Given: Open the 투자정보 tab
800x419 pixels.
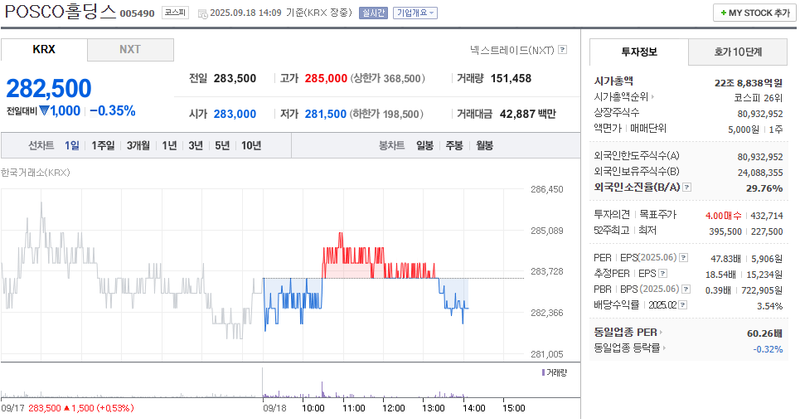Looking at the screenshot, I should click(639, 52).
